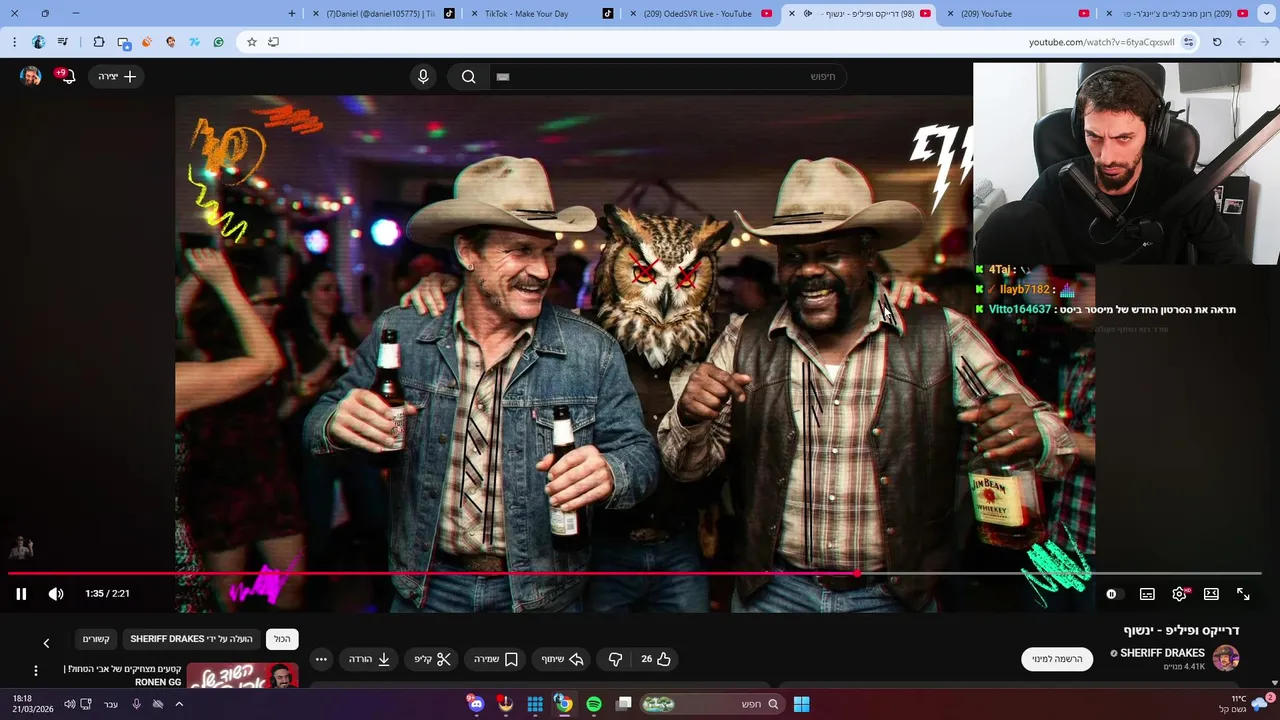
Task: Switch to theater mode in the player
Action: 1211,594
